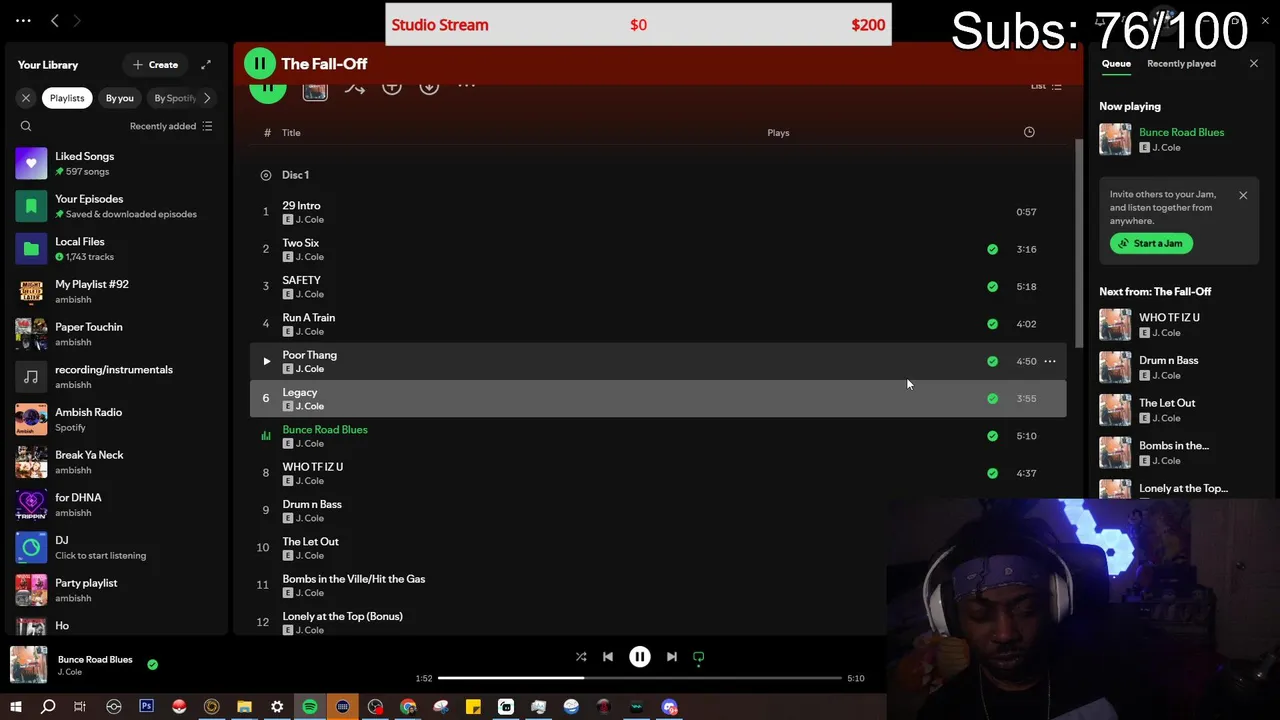Toggle saved checkmark for SAFETY
Screen dimensions: 1280x720
click(x=992, y=286)
